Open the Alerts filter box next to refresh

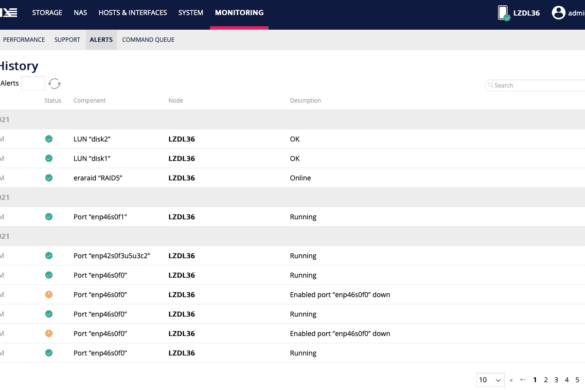(x=33, y=83)
